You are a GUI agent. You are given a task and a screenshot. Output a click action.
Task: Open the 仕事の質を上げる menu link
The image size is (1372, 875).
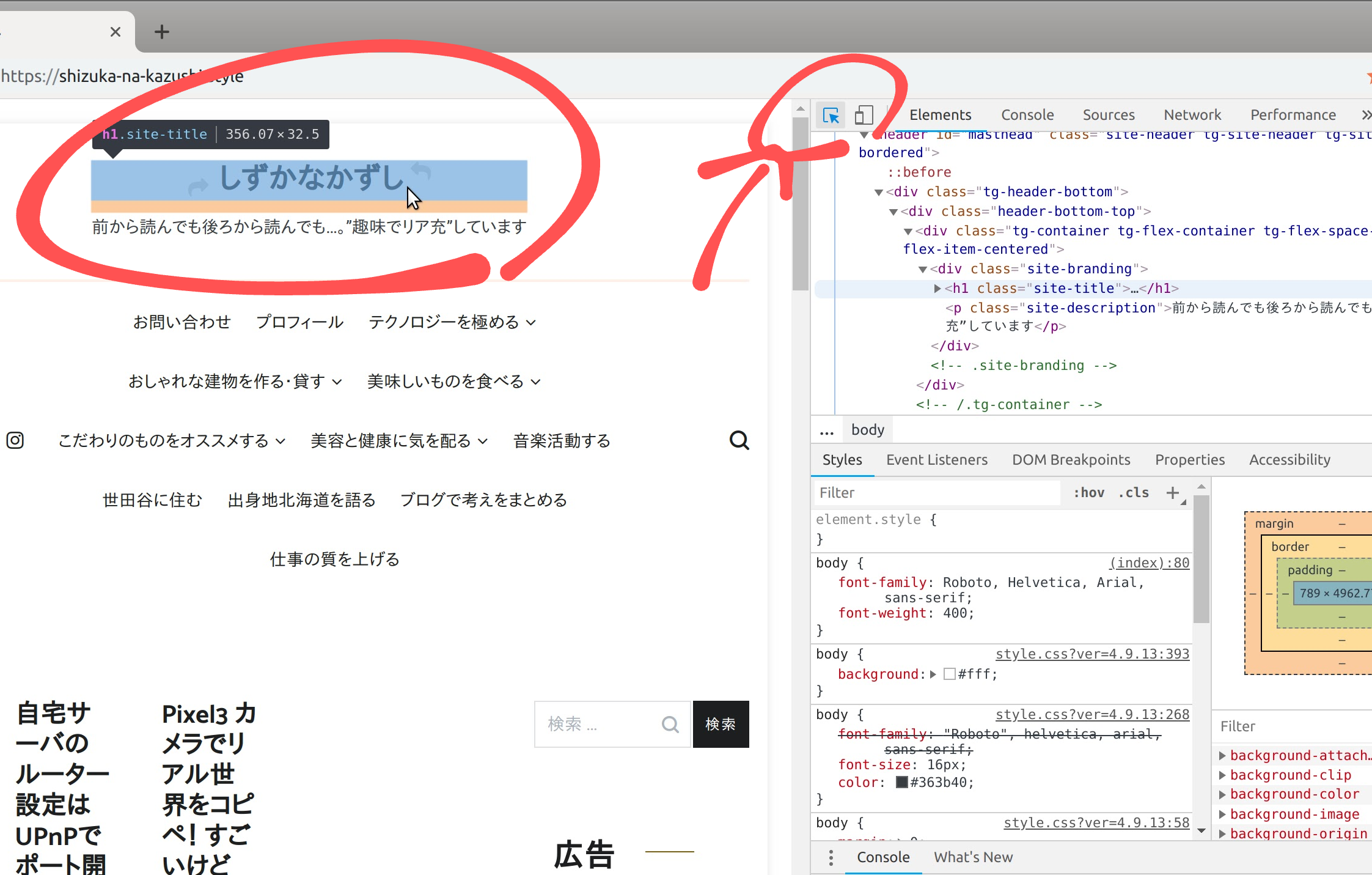(x=335, y=559)
